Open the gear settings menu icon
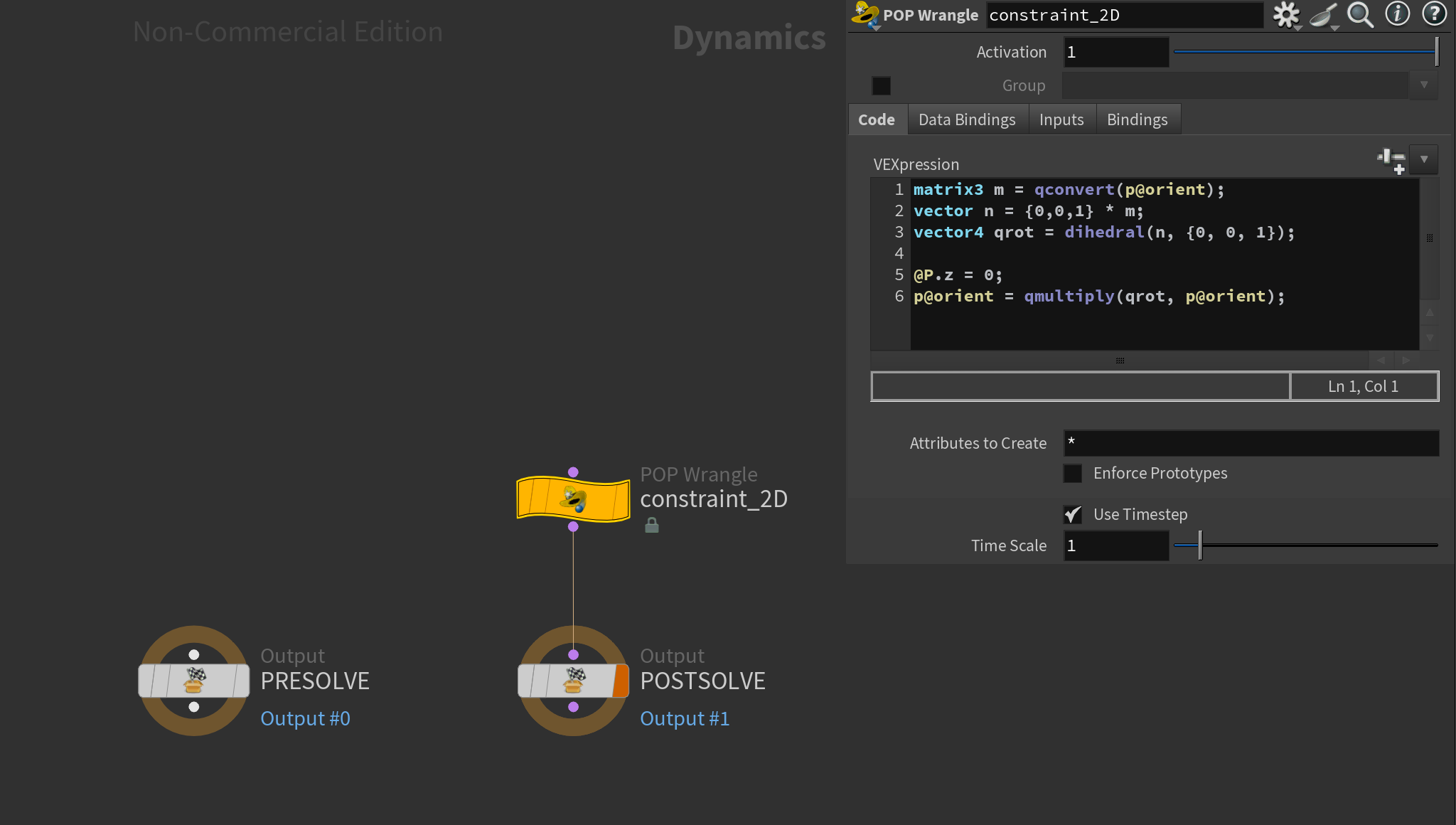This screenshot has height=825, width=1456. tap(1285, 14)
